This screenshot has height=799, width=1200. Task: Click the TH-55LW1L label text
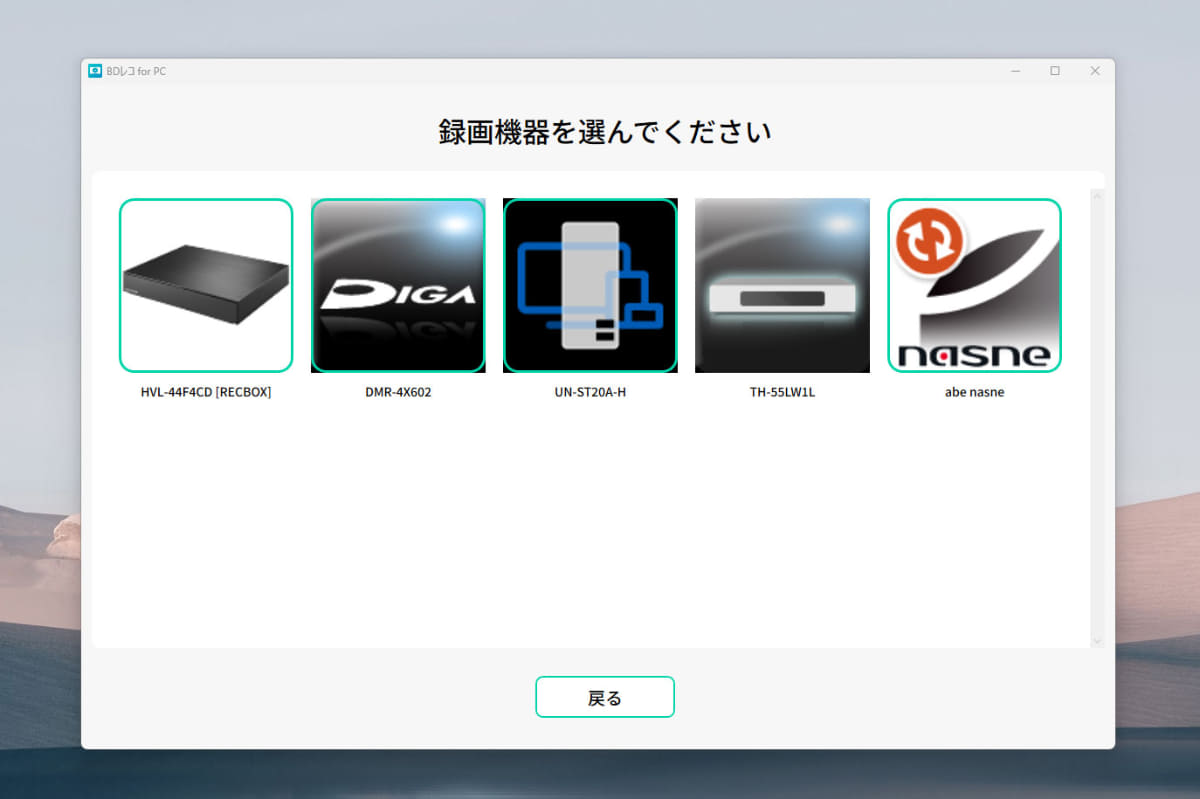tap(782, 392)
